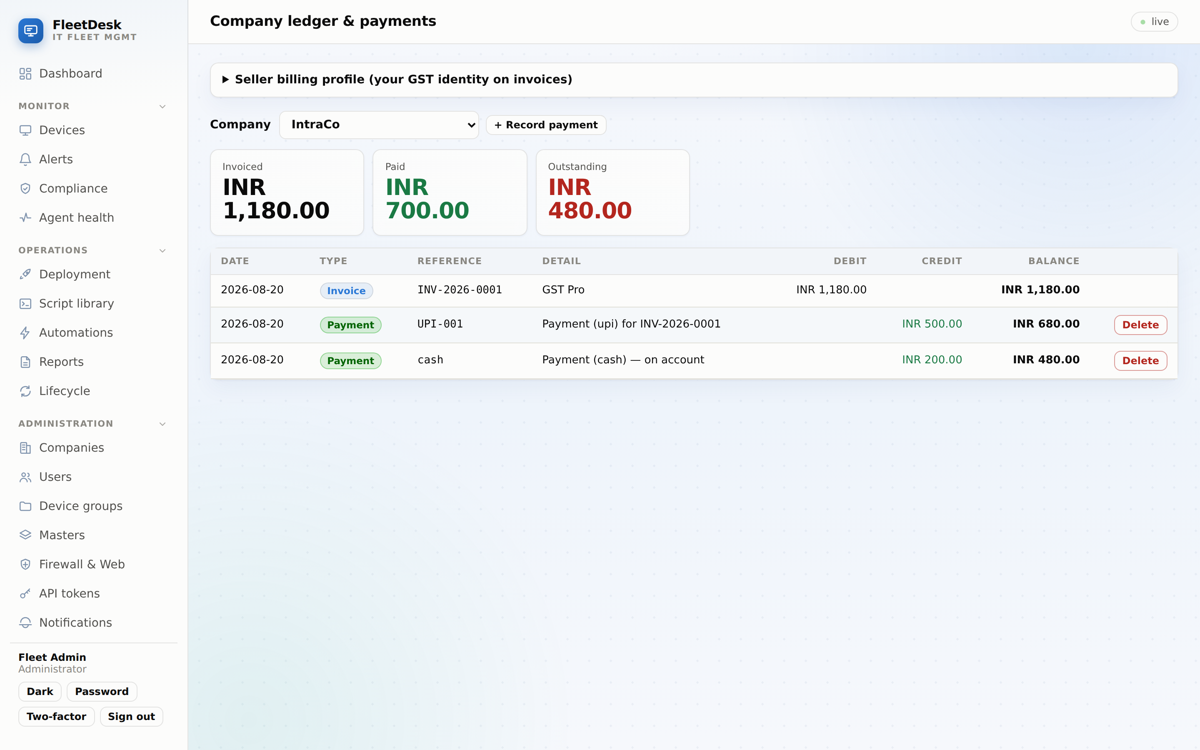The width and height of the screenshot is (1200, 750).
Task: Click the GST Pro detail cell
Action: pyautogui.click(x=563, y=290)
